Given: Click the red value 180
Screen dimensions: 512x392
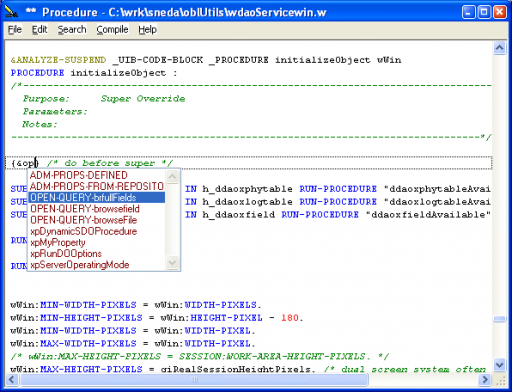Looking at the screenshot, I should tap(290, 318).
